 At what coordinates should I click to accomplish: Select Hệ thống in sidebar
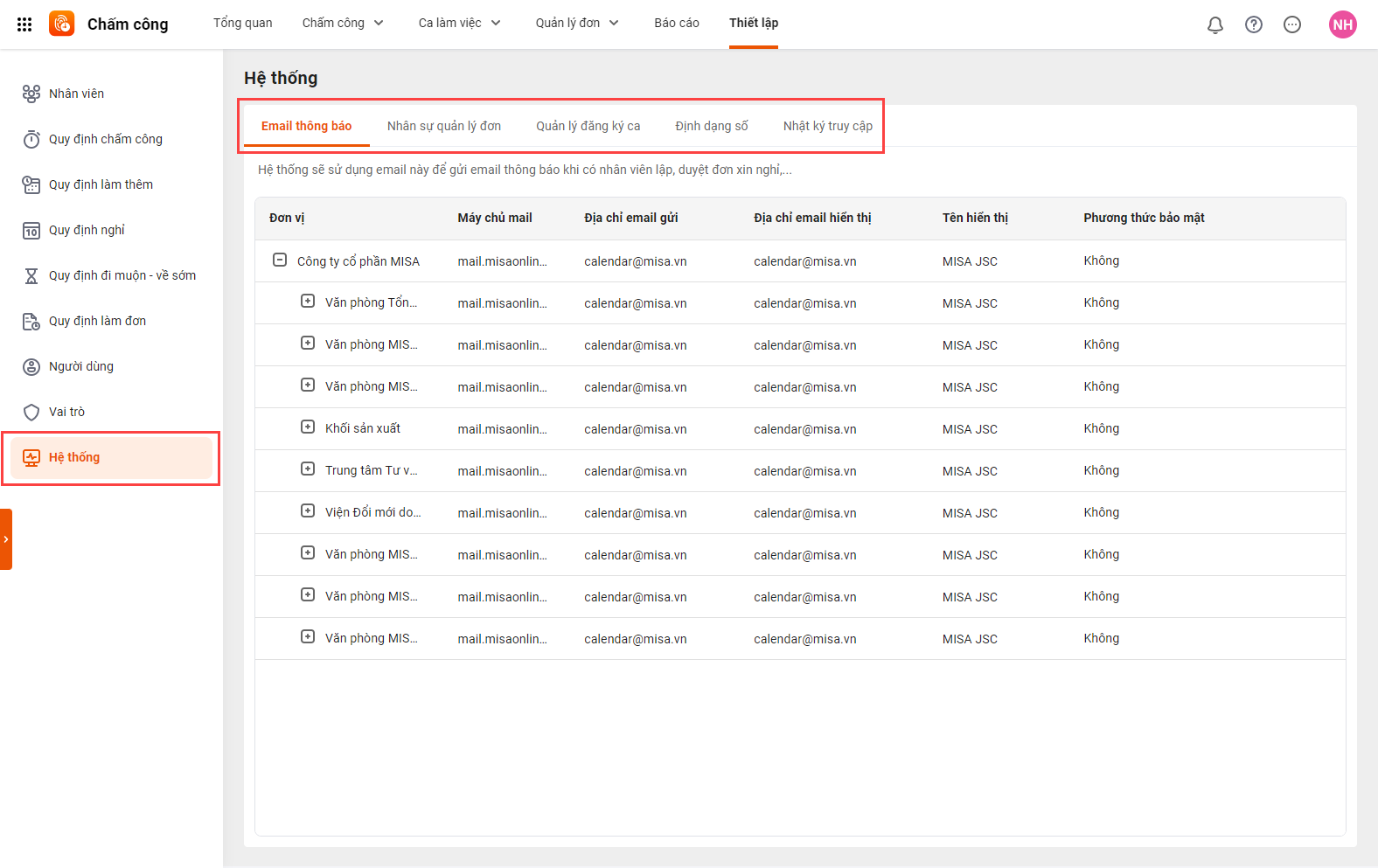point(111,457)
